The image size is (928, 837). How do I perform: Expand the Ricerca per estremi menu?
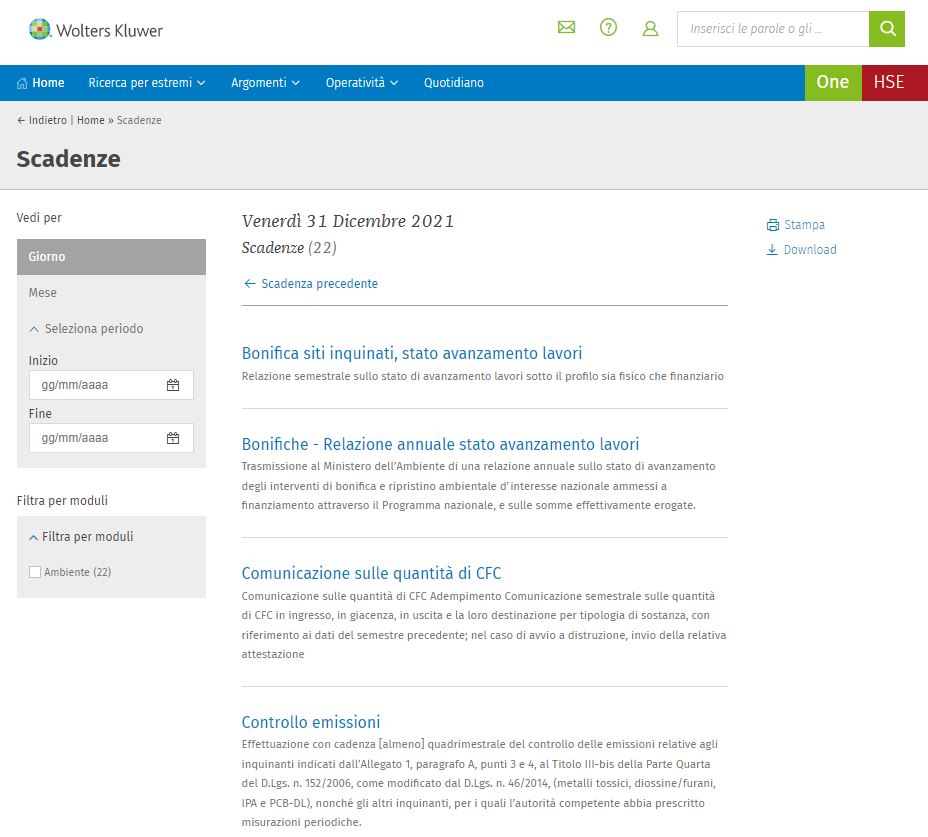click(x=146, y=83)
